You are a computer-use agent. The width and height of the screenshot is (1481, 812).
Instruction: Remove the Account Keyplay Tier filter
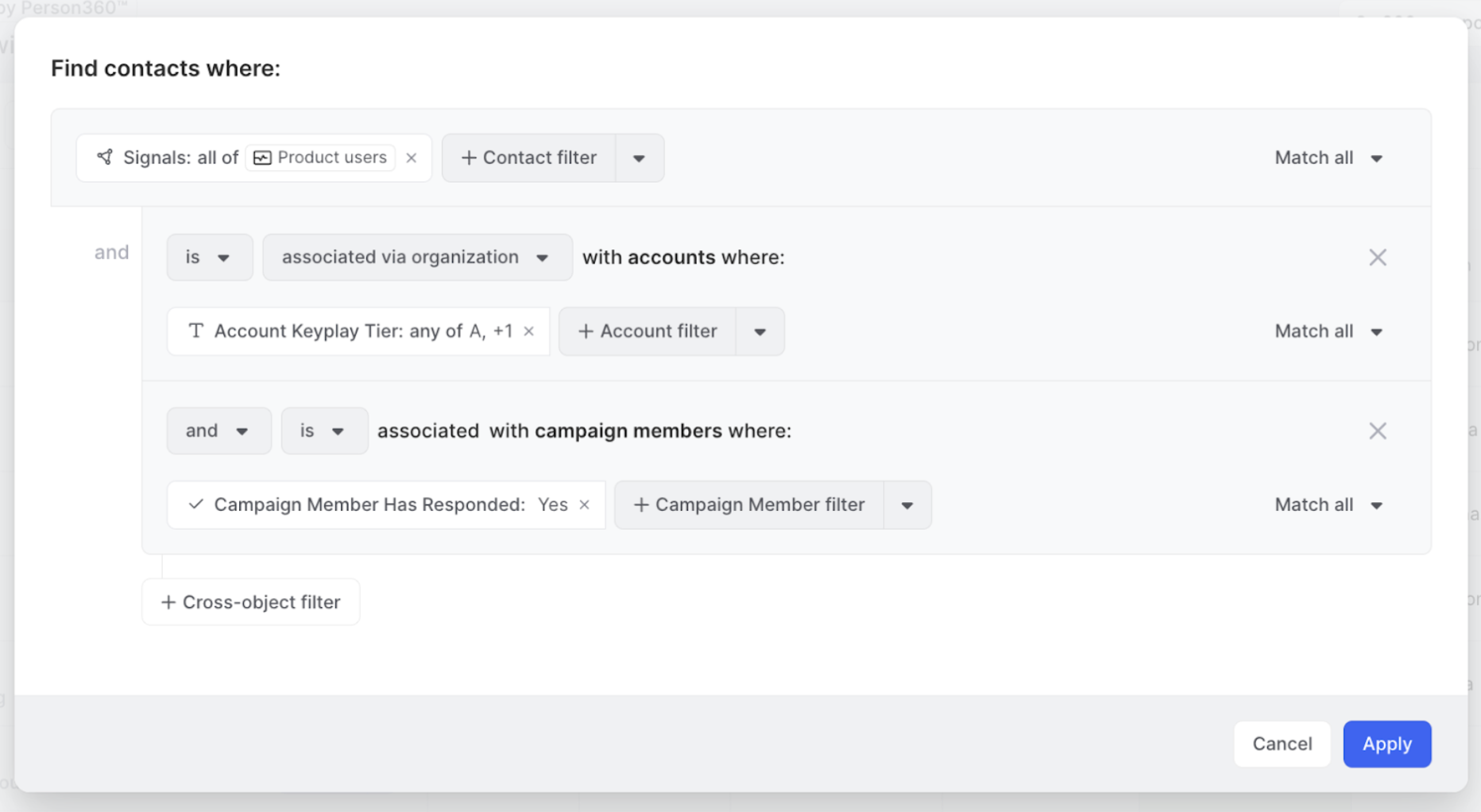coord(529,331)
